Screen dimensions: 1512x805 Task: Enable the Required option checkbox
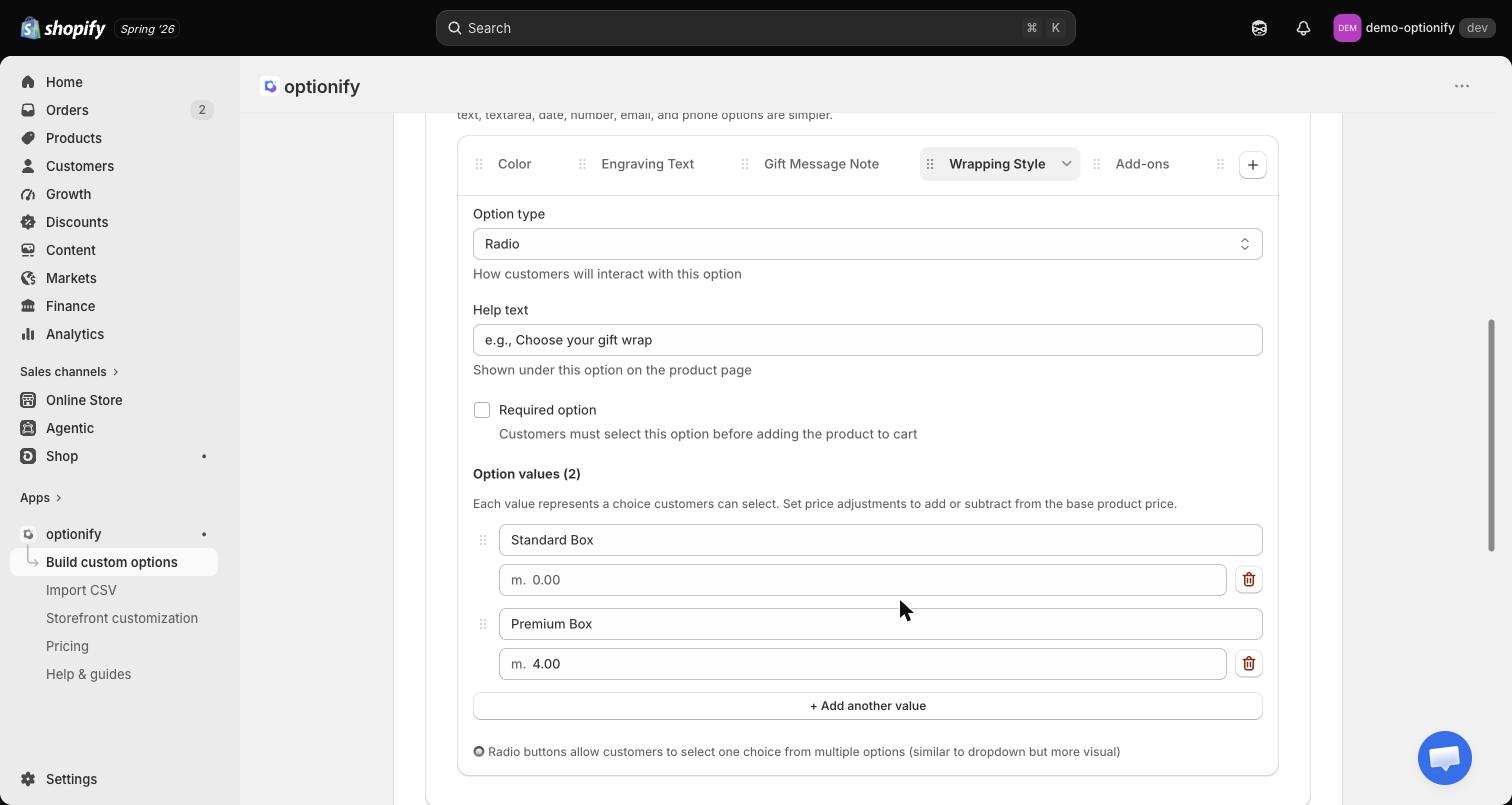coord(482,410)
